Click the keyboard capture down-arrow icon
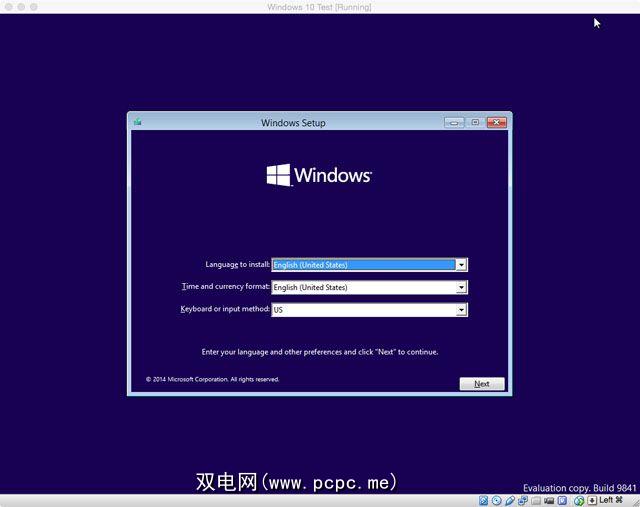 coord(592,500)
